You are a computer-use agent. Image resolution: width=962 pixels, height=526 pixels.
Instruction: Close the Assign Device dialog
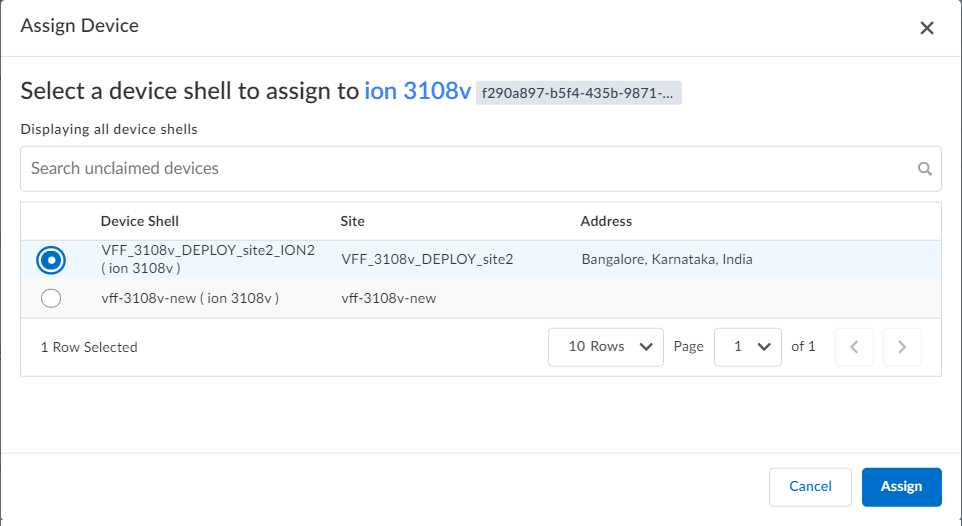point(927,28)
